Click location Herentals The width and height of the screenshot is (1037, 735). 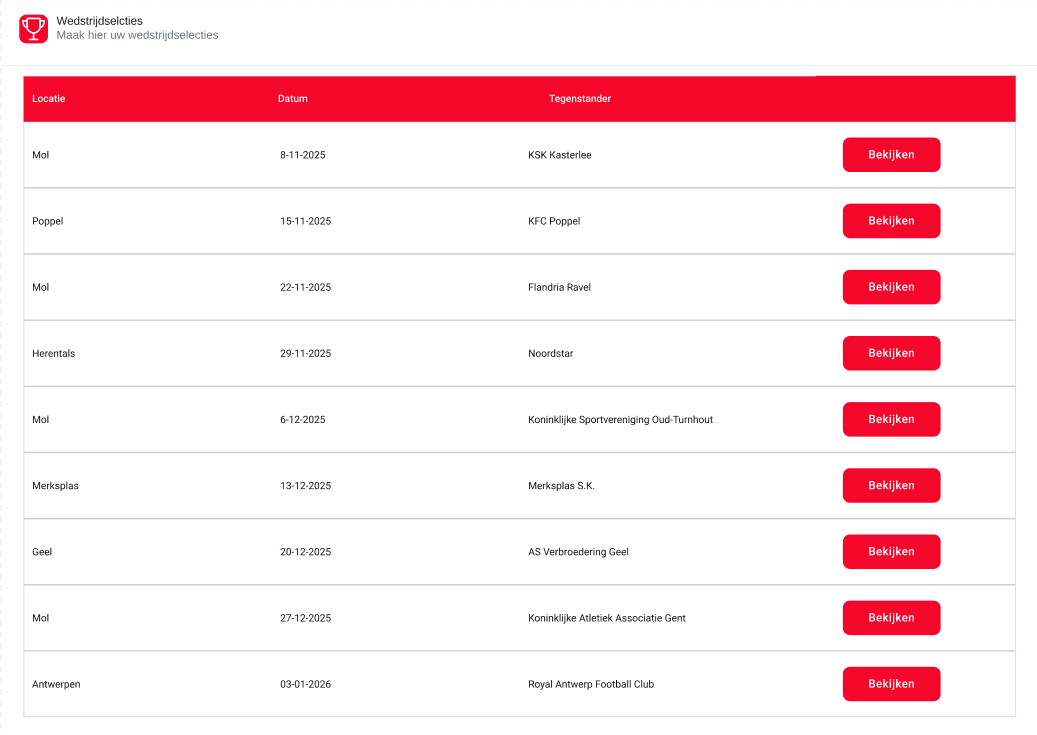54,353
